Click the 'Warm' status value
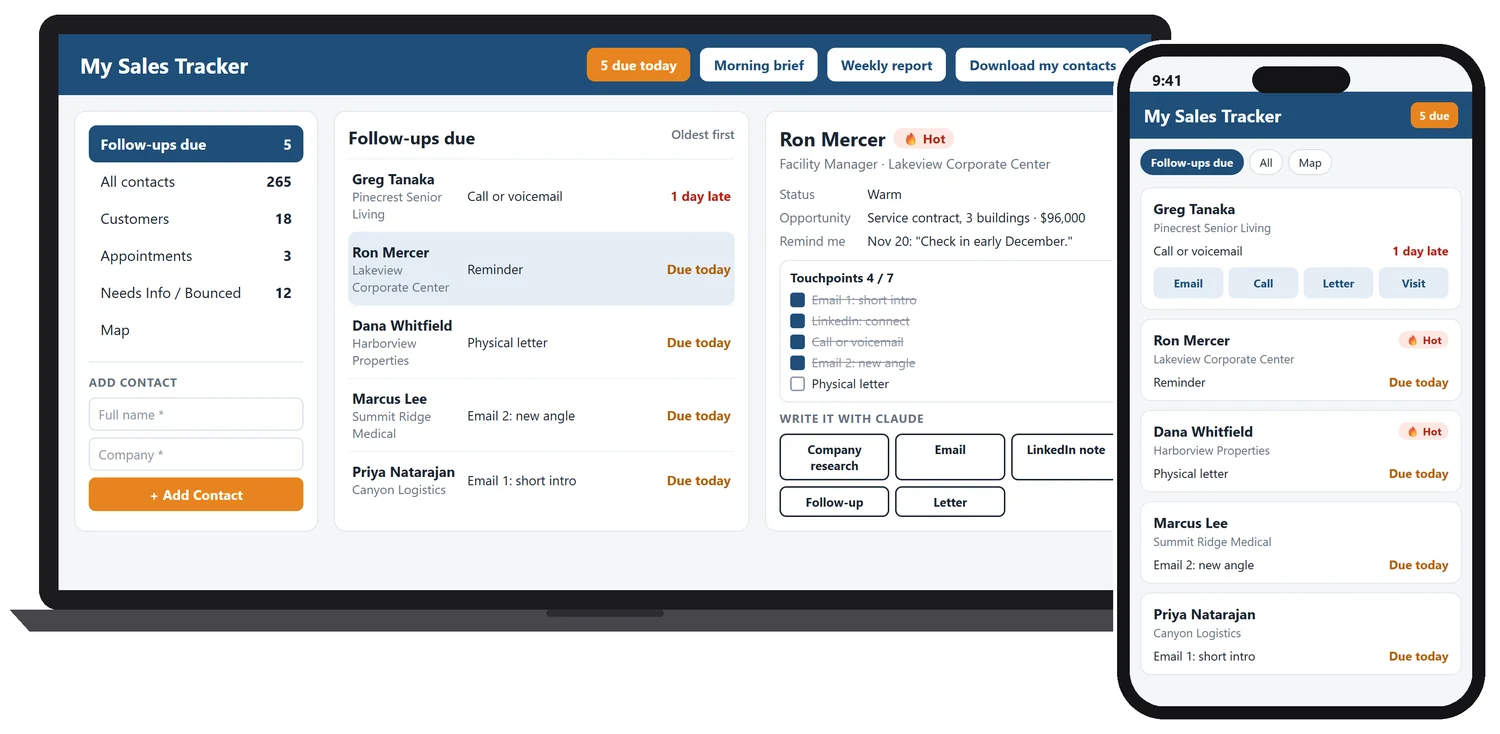 tap(884, 195)
